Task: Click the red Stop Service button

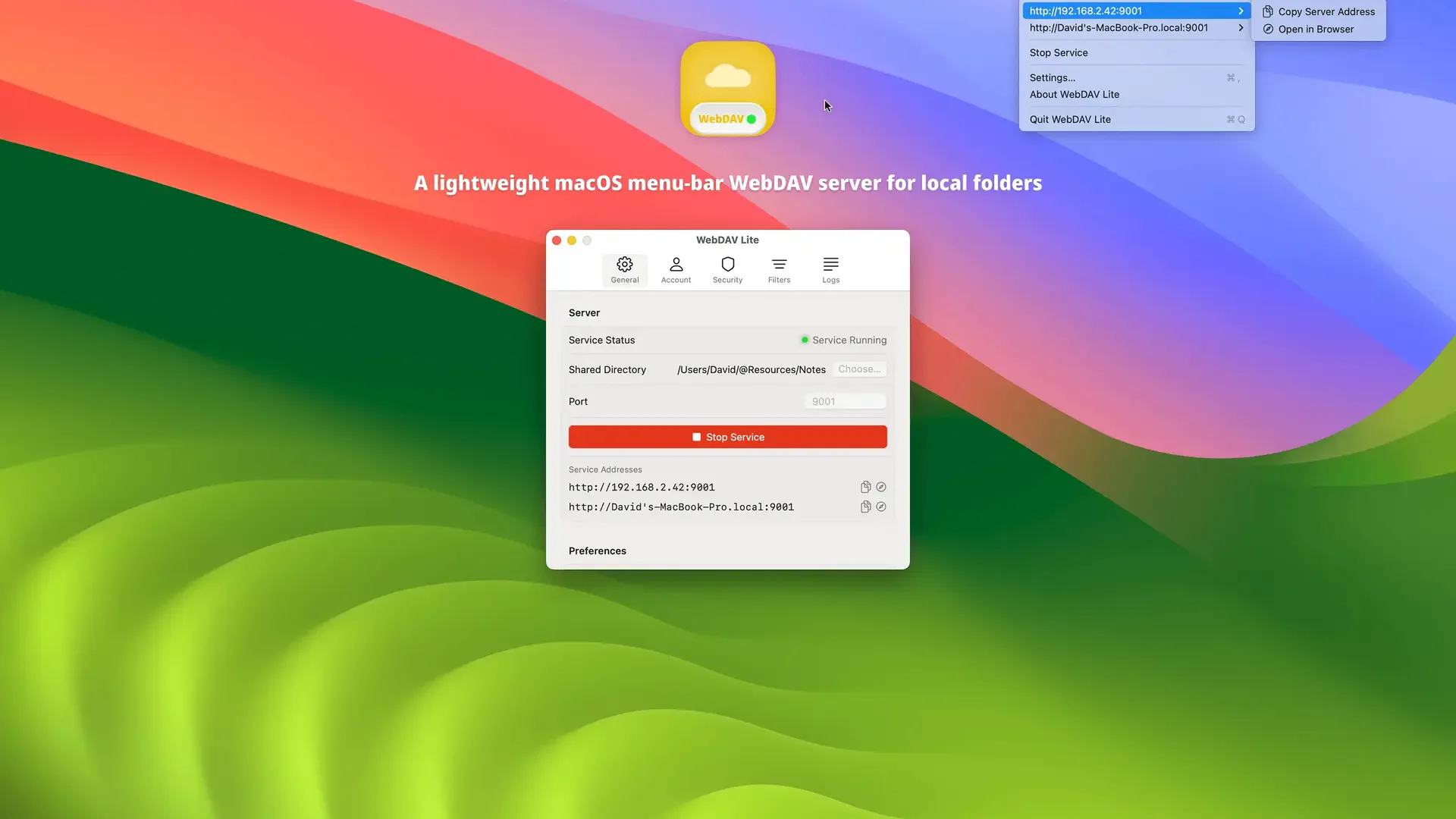Action: click(x=727, y=437)
